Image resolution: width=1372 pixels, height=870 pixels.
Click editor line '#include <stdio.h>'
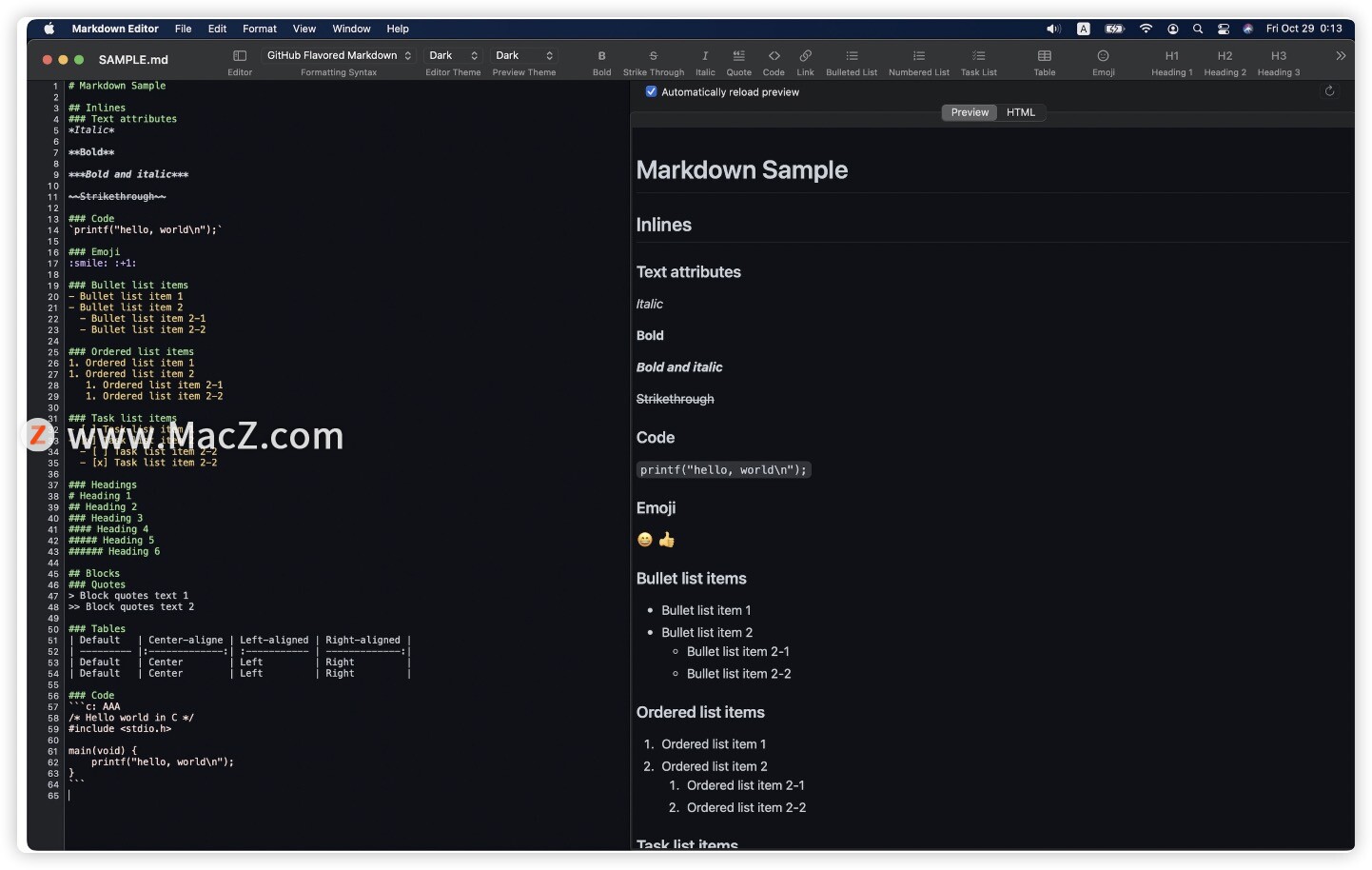[x=120, y=729]
